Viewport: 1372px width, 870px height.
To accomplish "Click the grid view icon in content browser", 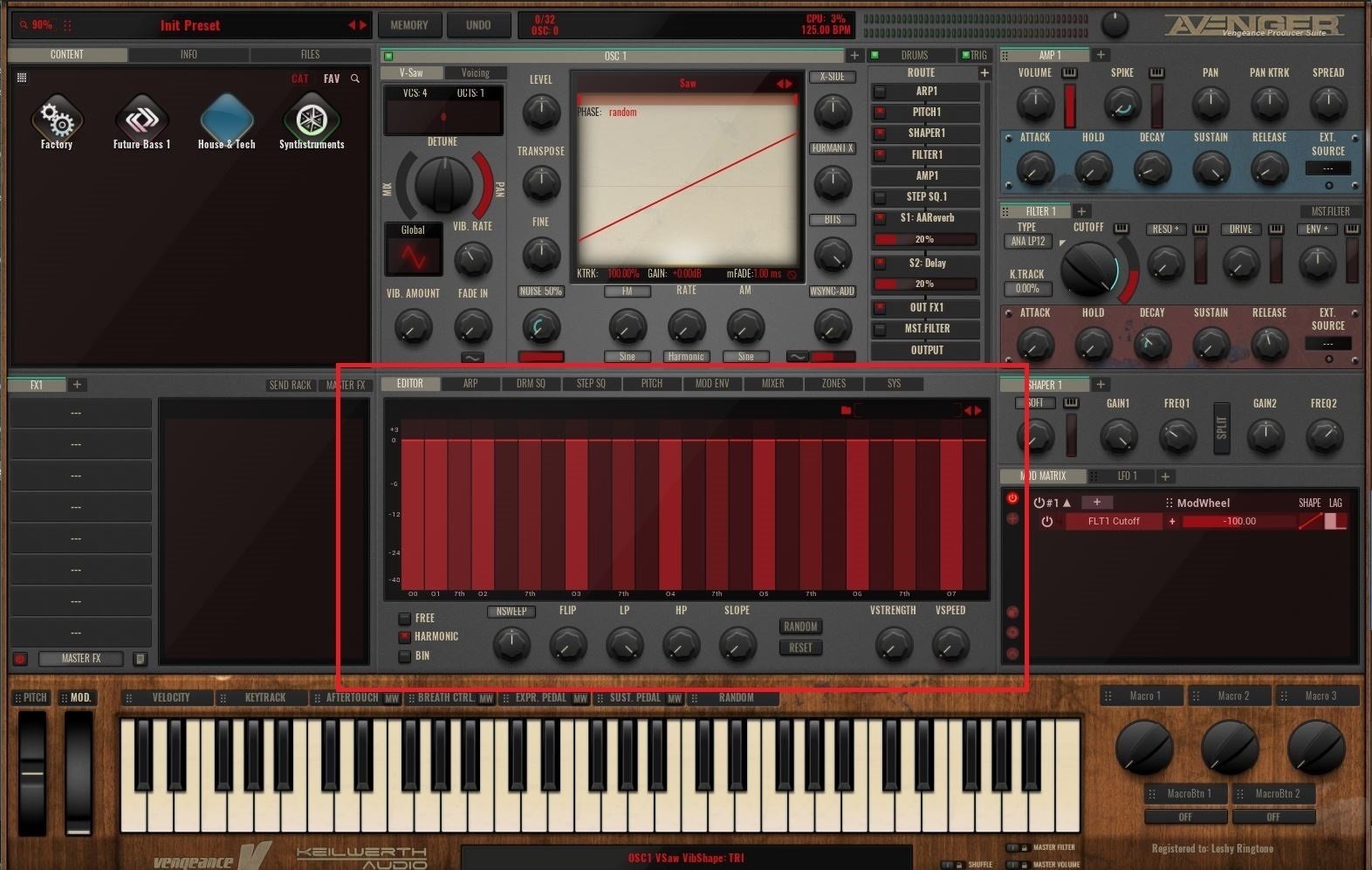I will [x=22, y=78].
